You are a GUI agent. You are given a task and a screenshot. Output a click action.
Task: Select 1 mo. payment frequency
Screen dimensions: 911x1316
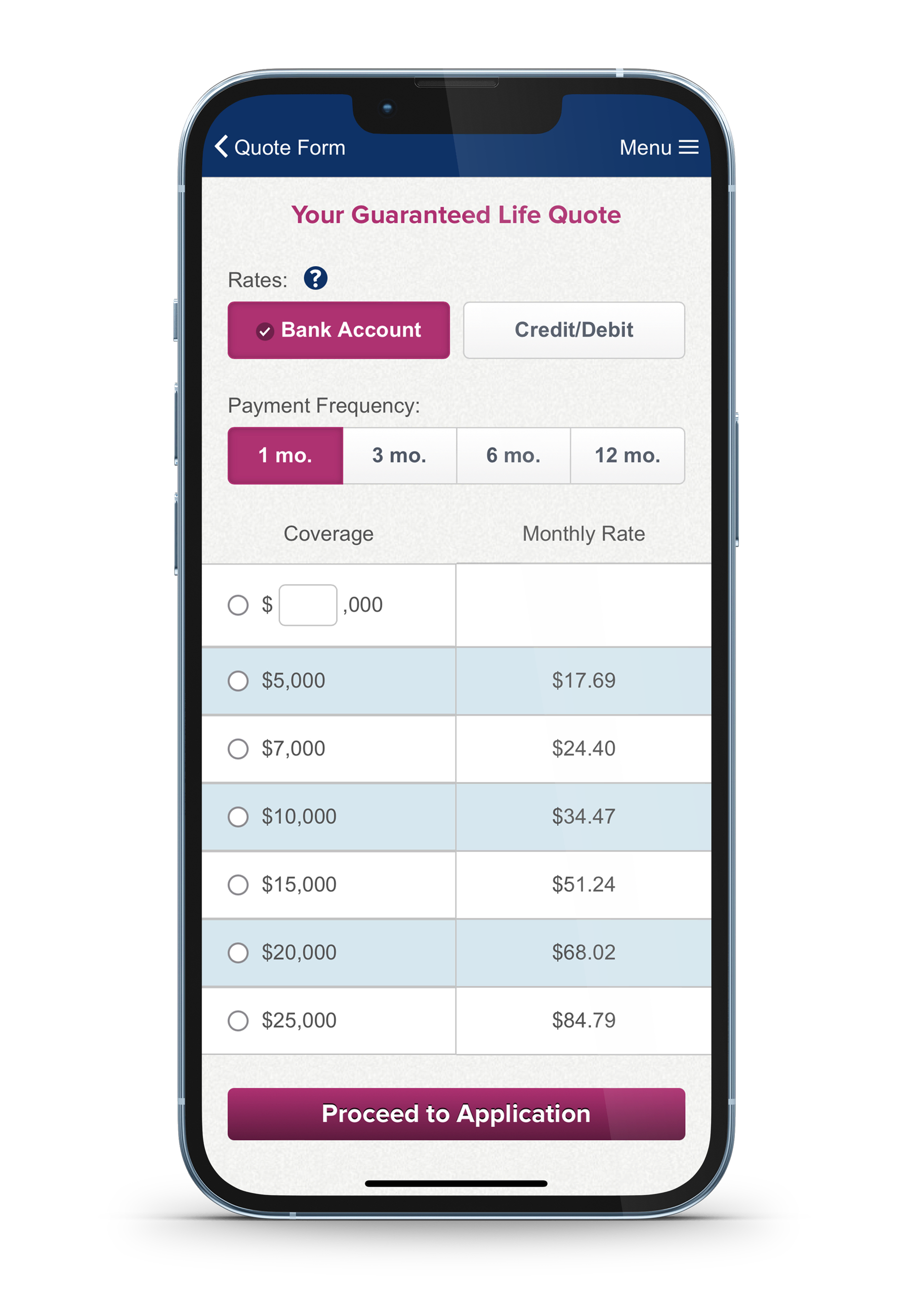pos(285,455)
